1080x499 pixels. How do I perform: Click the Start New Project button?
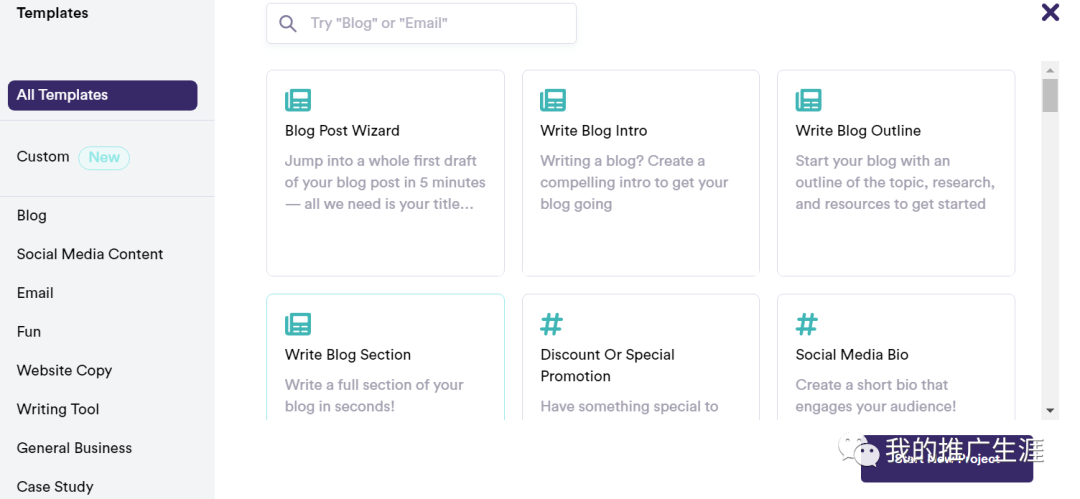[x=947, y=458]
